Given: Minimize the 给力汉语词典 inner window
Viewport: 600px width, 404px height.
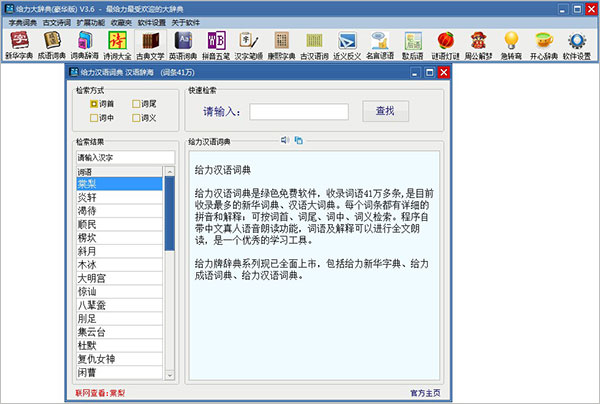Looking at the screenshot, I should 415,72.
